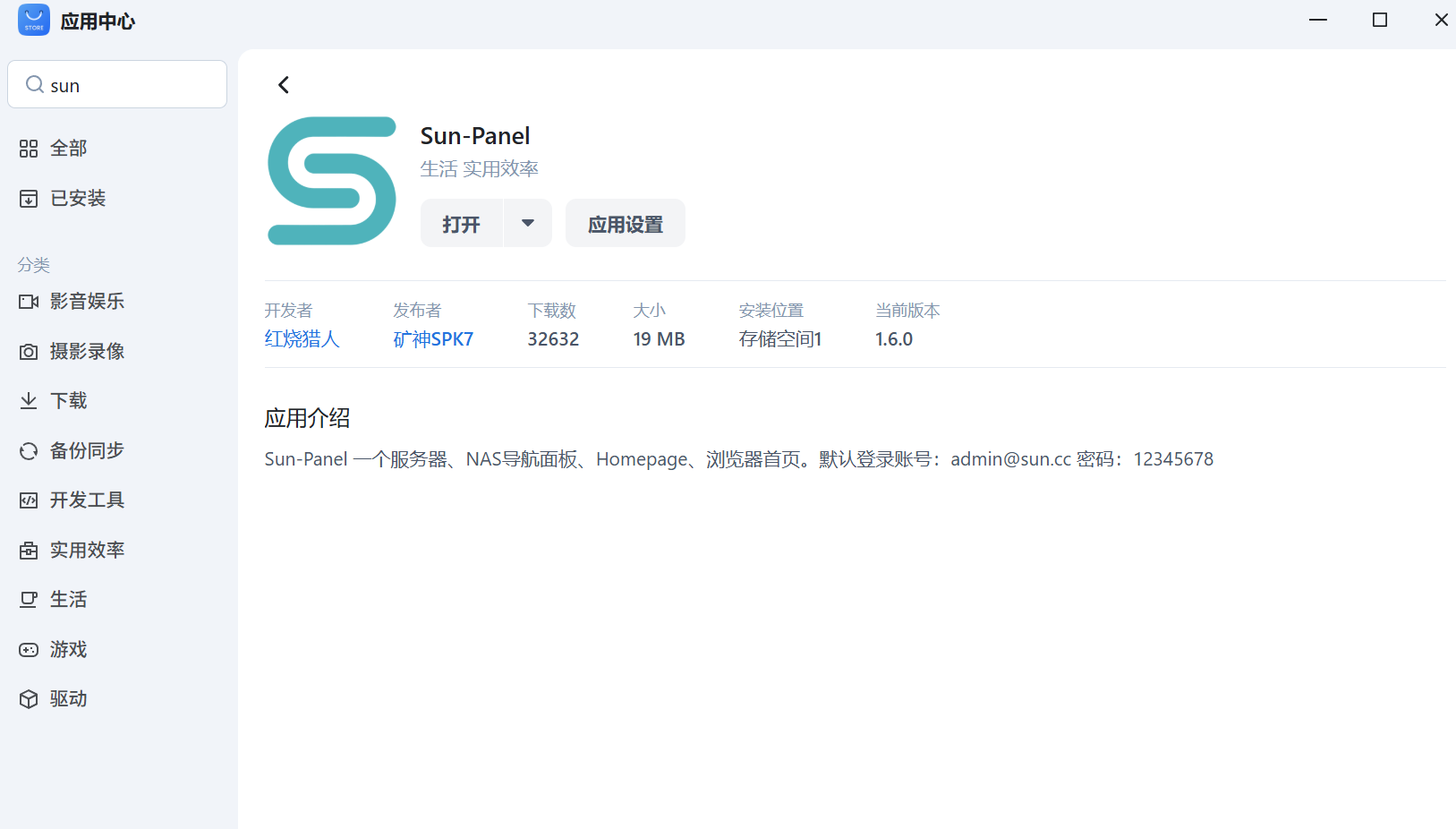Click the 分类 section label
This screenshot has height=829, width=1456.
tap(34, 265)
